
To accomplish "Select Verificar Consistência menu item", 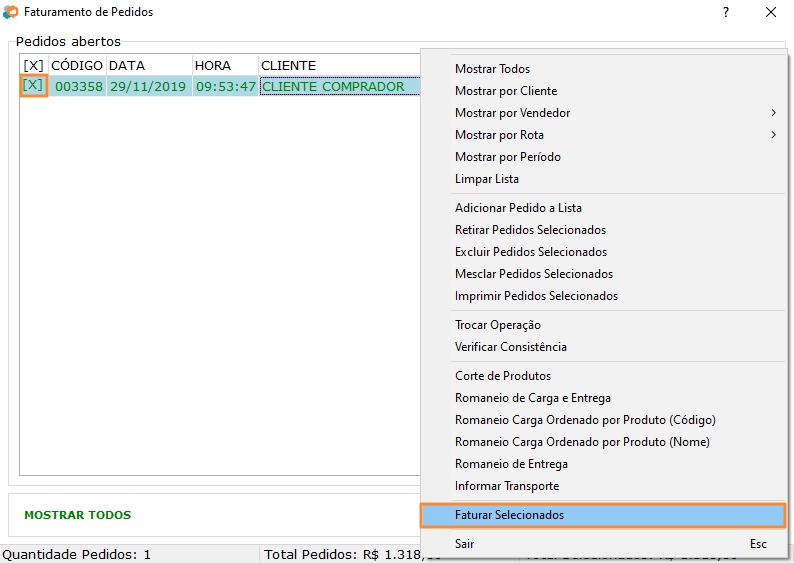I will tap(511, 347).
